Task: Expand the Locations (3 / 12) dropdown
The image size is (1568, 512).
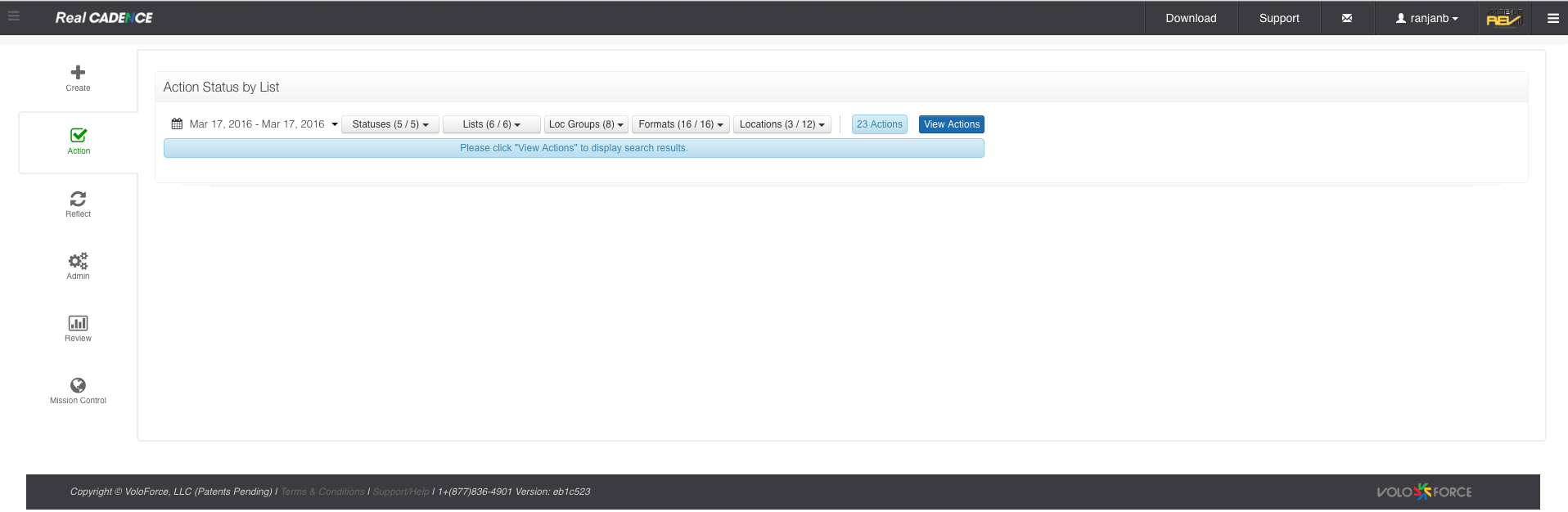Action: pos(782,124)
